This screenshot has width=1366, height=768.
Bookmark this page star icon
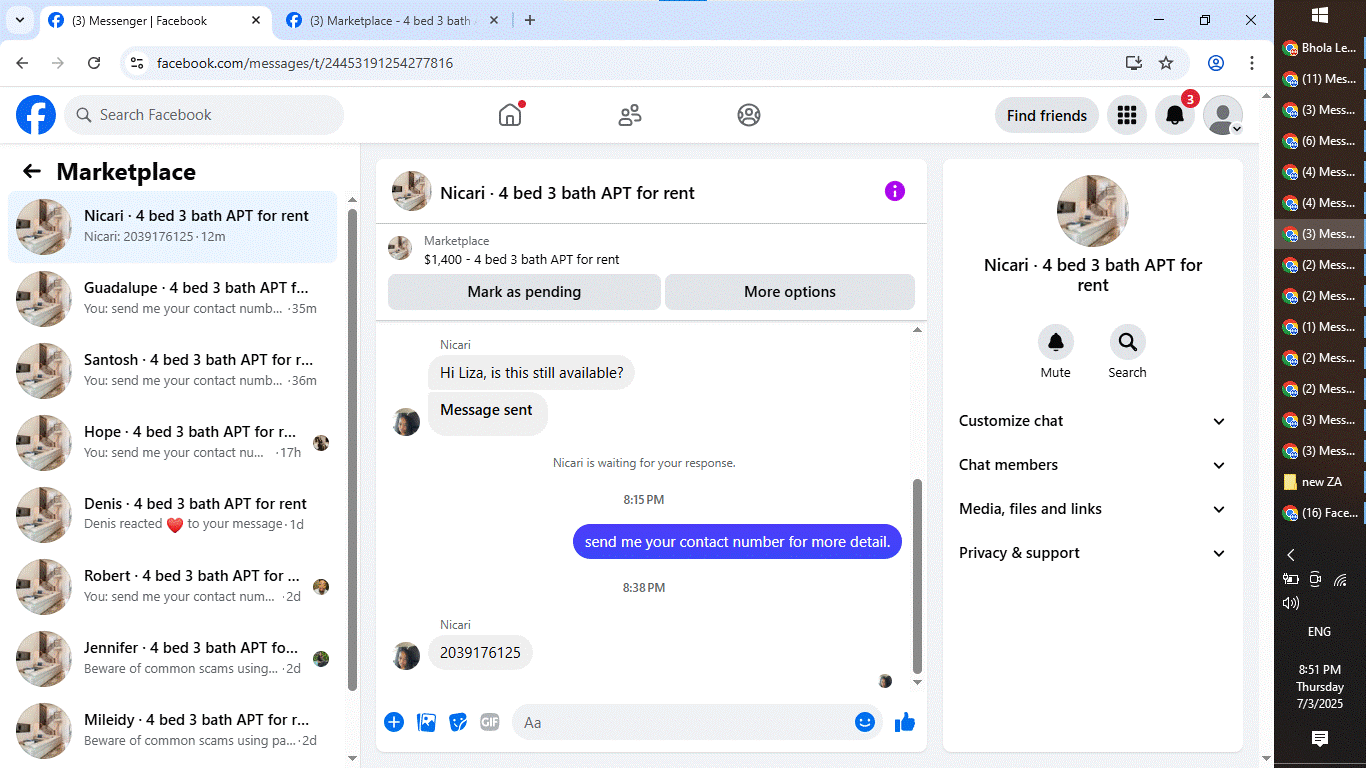point(1166,63)
